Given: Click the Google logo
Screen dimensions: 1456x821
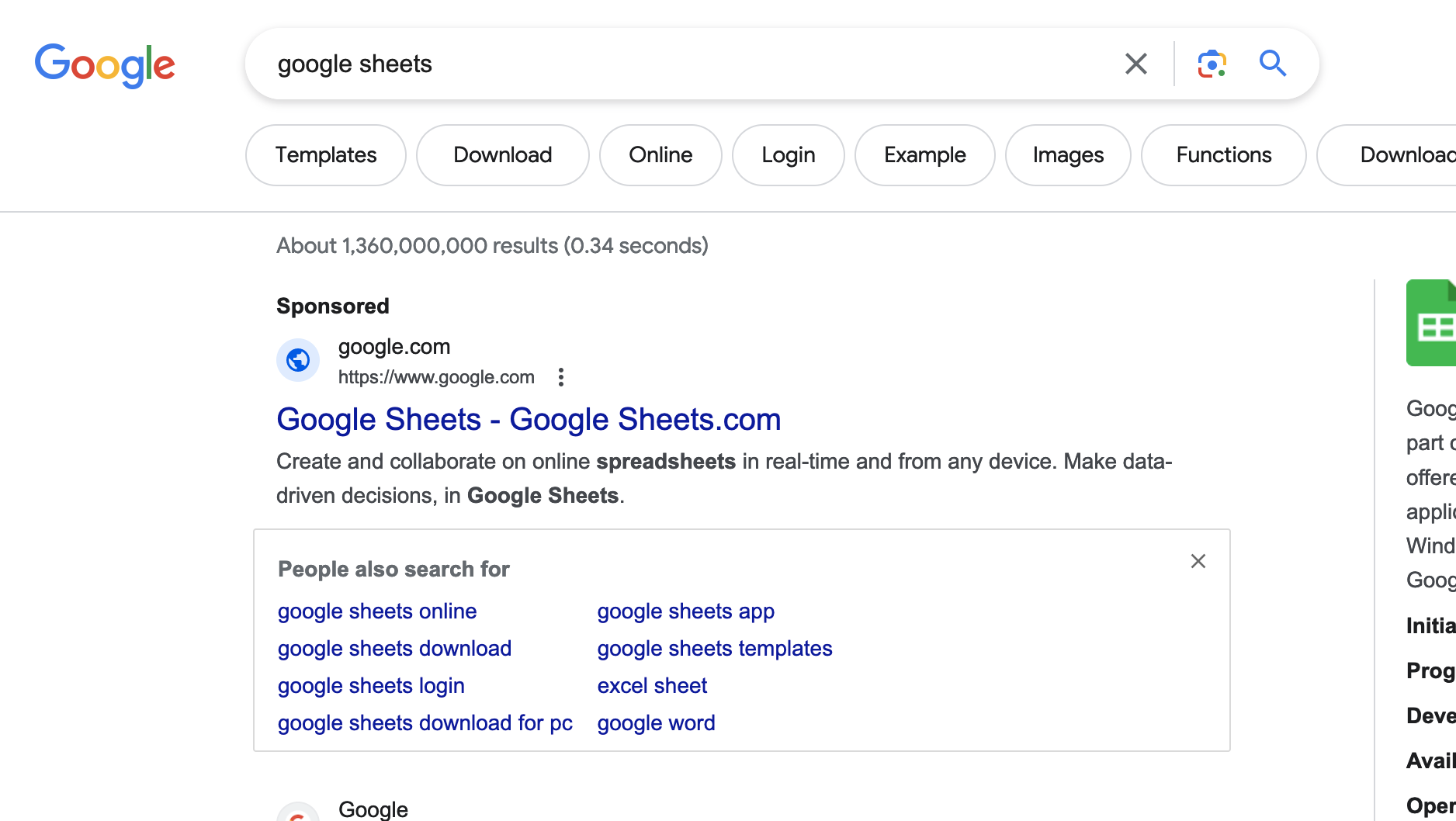Looking at the screenshot, I should click(x=105, y=65).
